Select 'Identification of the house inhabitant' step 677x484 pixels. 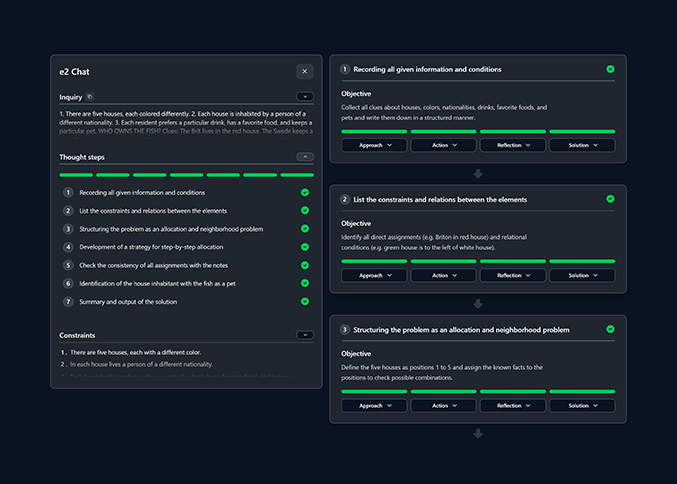pyautogui.click(x=159, y=283)
